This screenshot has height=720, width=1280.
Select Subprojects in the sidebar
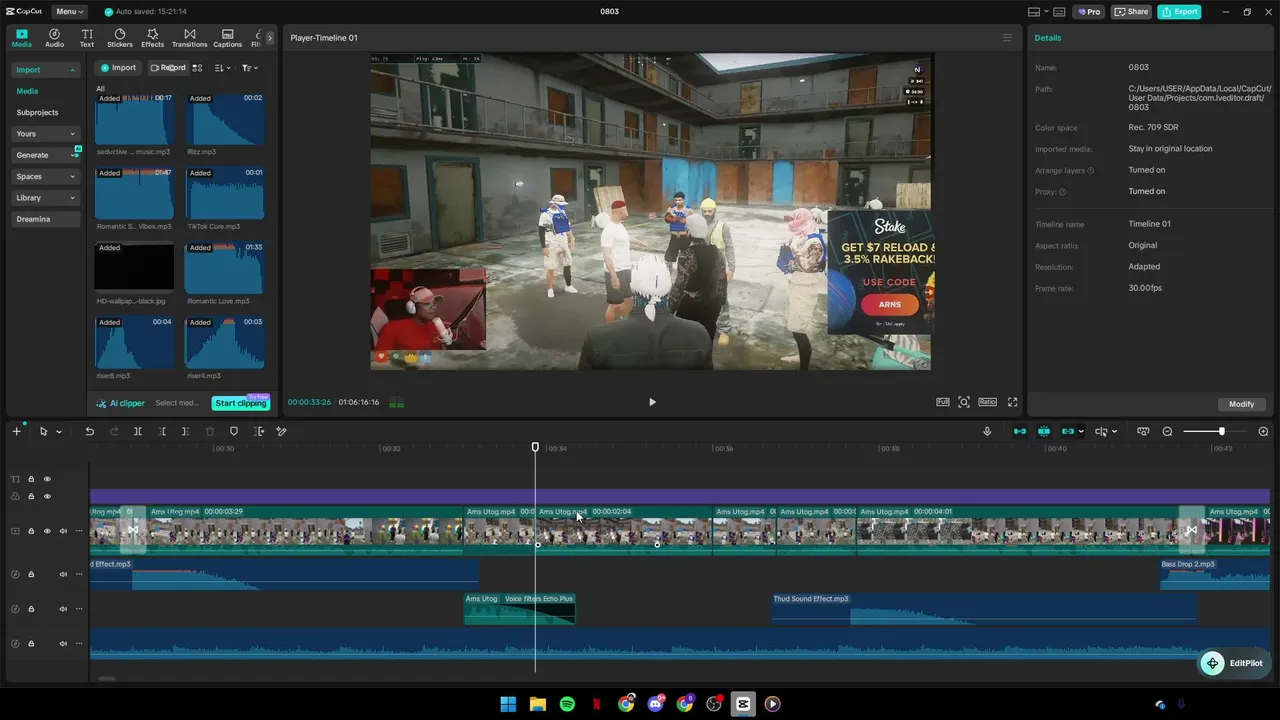tap(38, 113)
